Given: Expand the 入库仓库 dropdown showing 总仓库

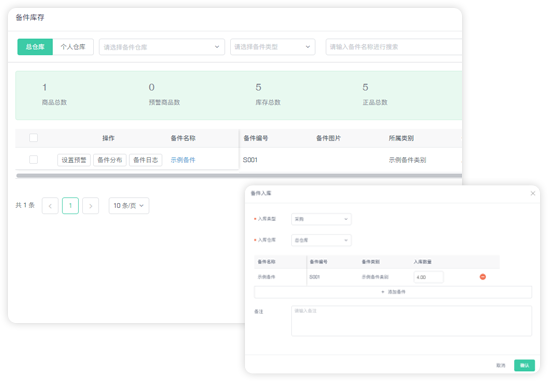Looking at the screenshot, I should 321,240.
